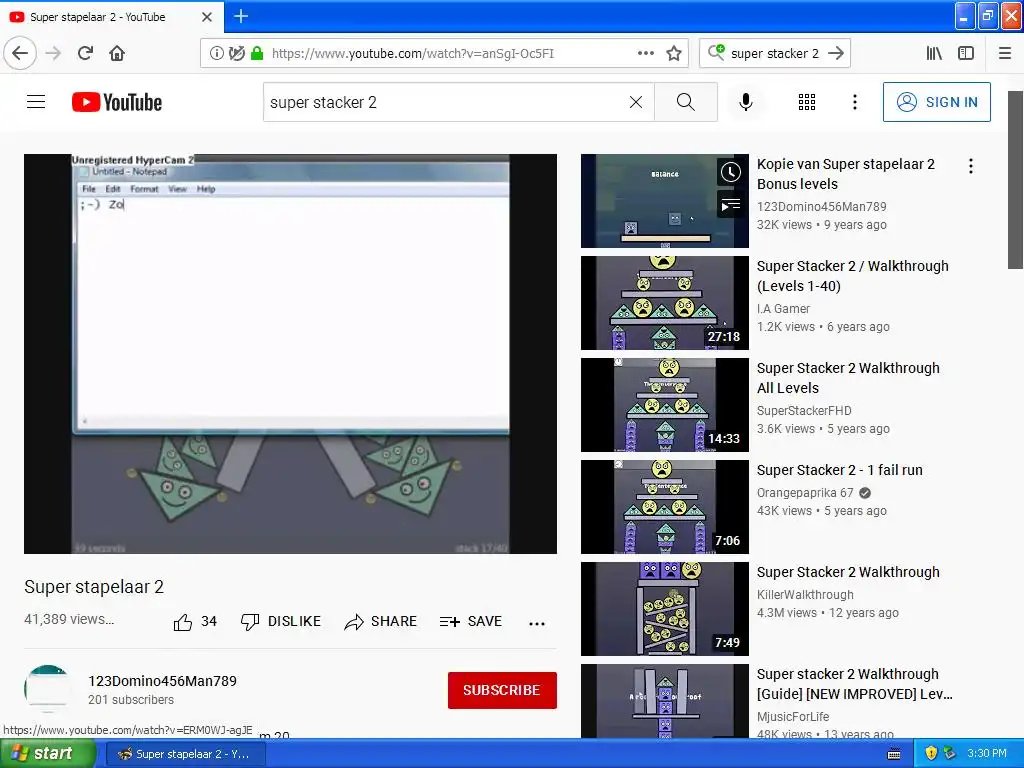This screenshot has width=1024, height=768.
Task: Show site information icon in address bar
Action: (216, 53)
